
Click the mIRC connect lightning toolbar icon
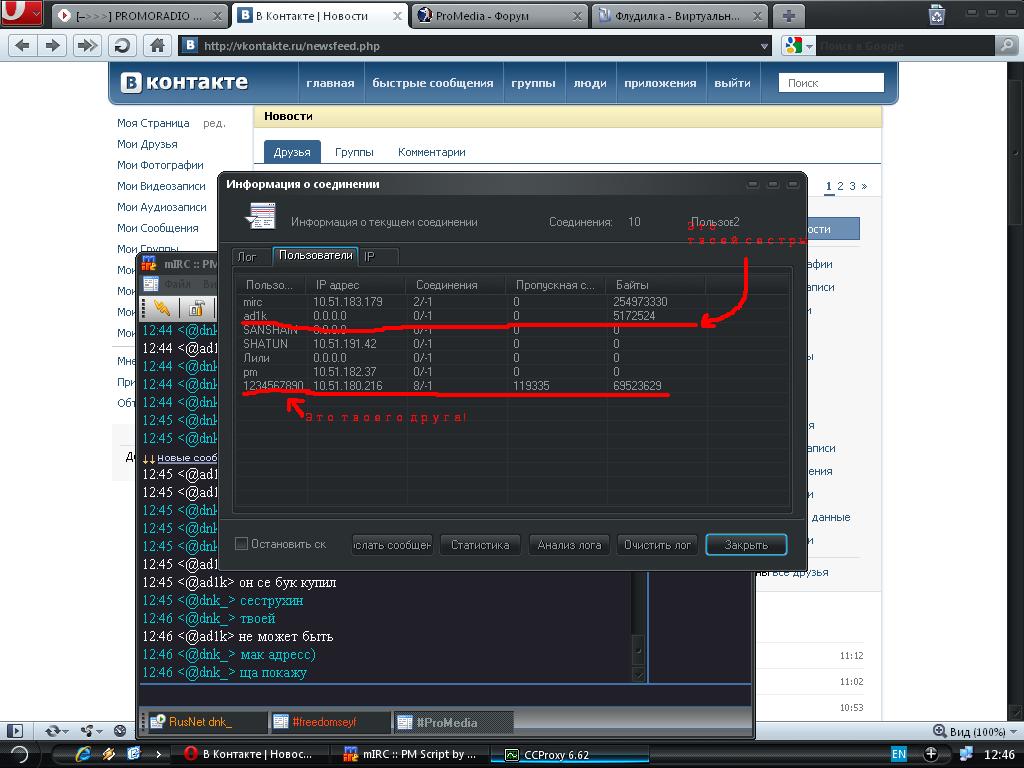pos(161,307)
